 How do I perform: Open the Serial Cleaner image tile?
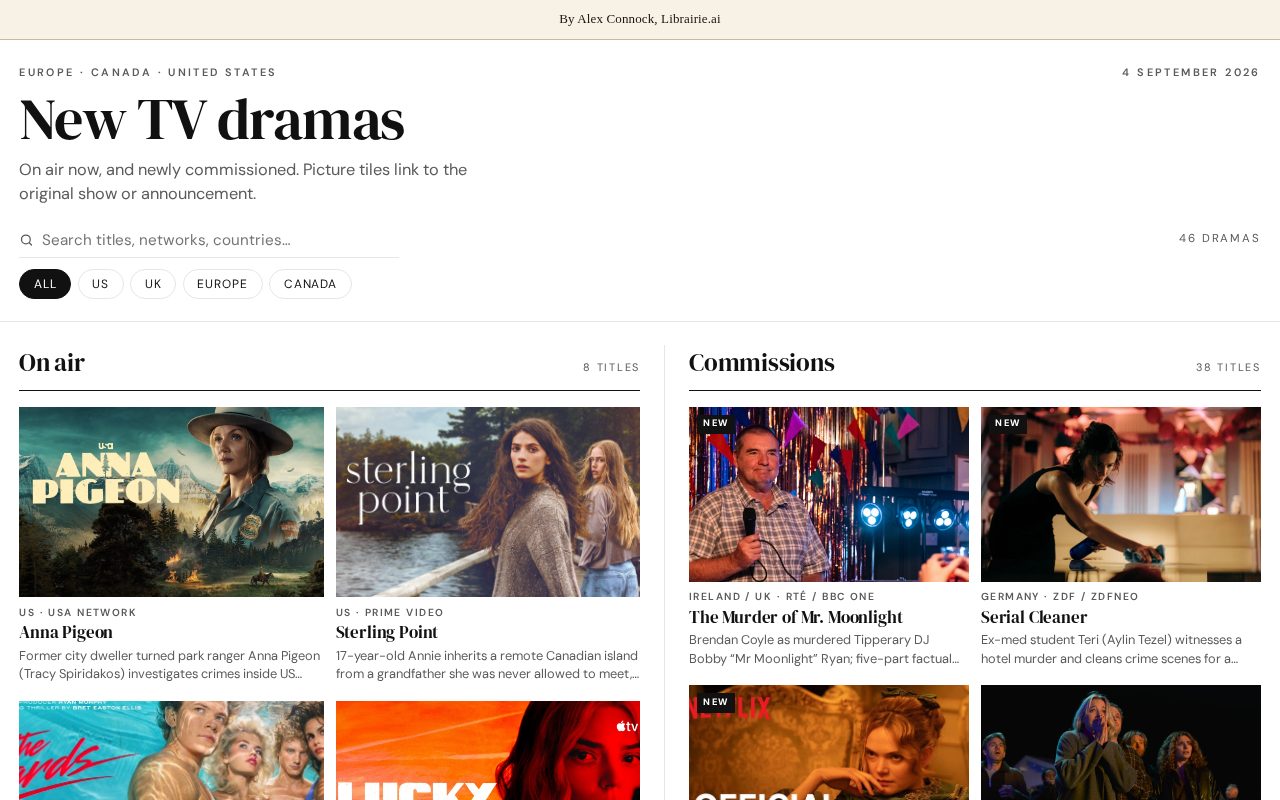(1121, 494)
